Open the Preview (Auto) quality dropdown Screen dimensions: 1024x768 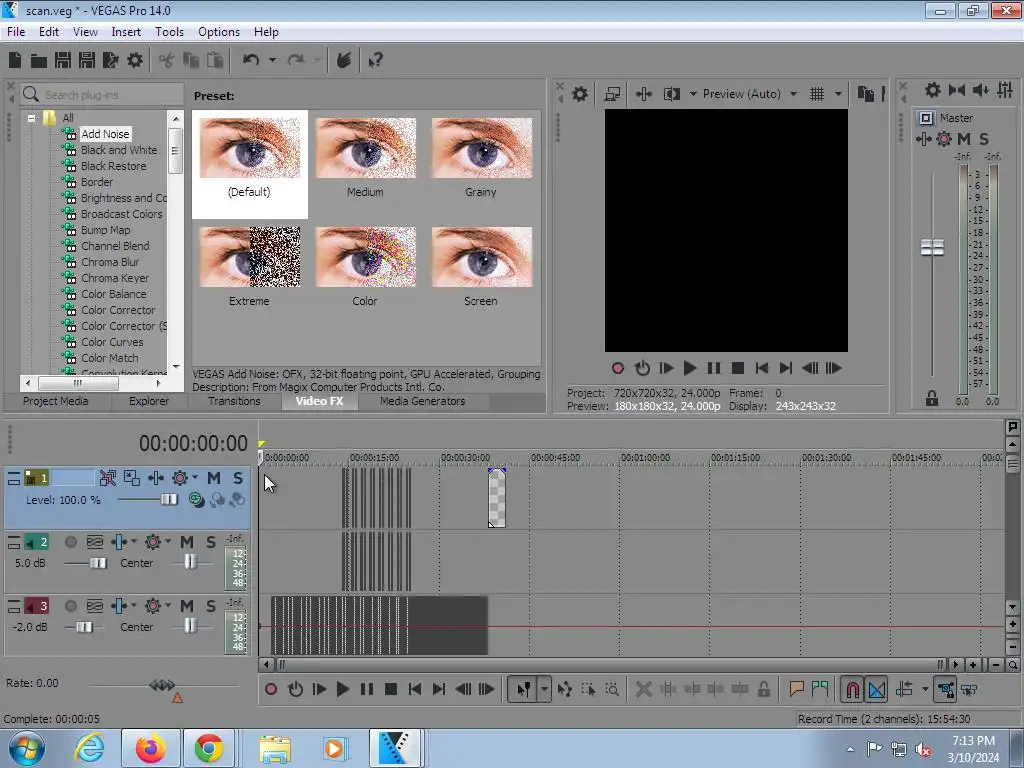793,94
